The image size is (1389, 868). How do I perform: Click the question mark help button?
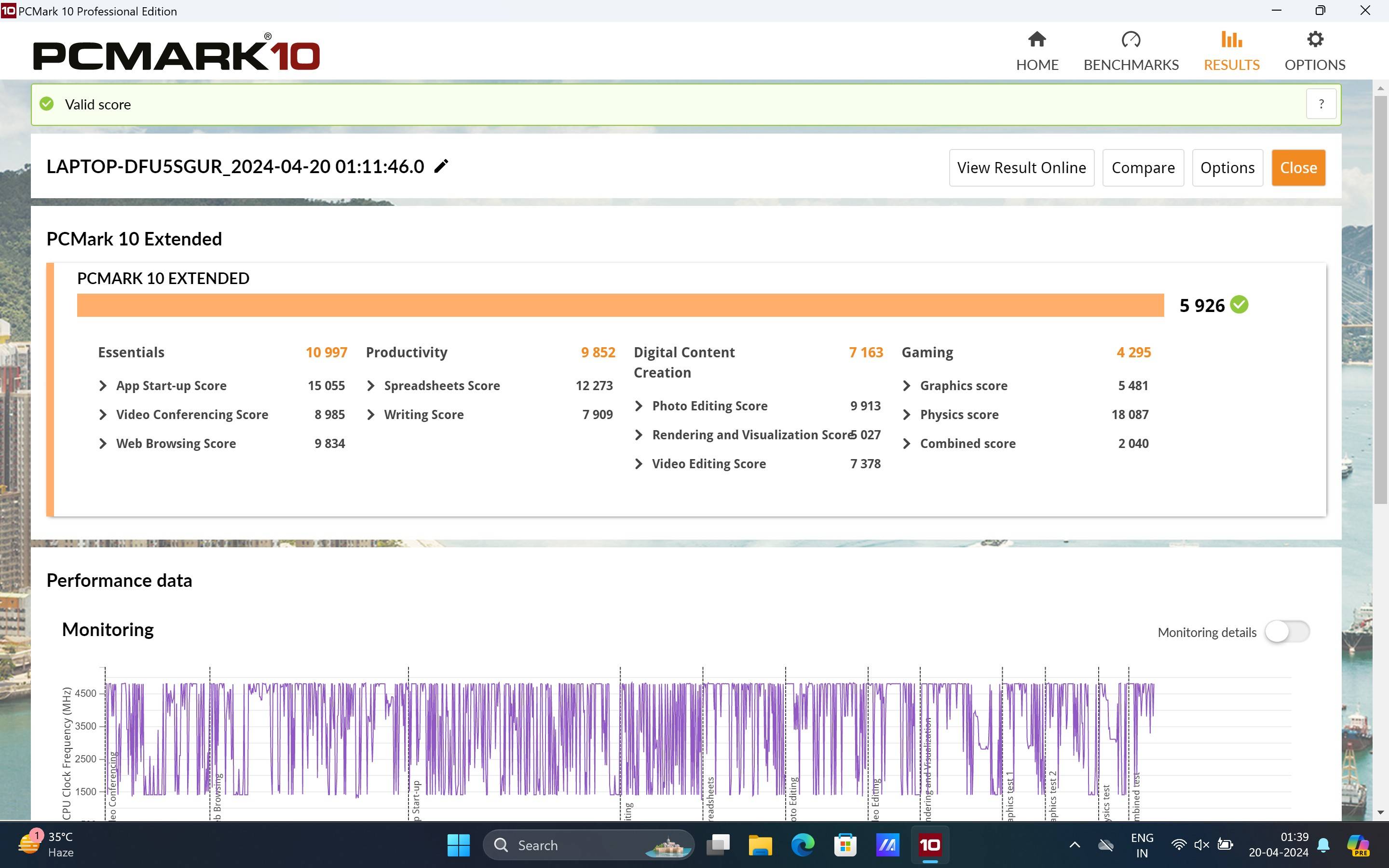[1321, 104]
